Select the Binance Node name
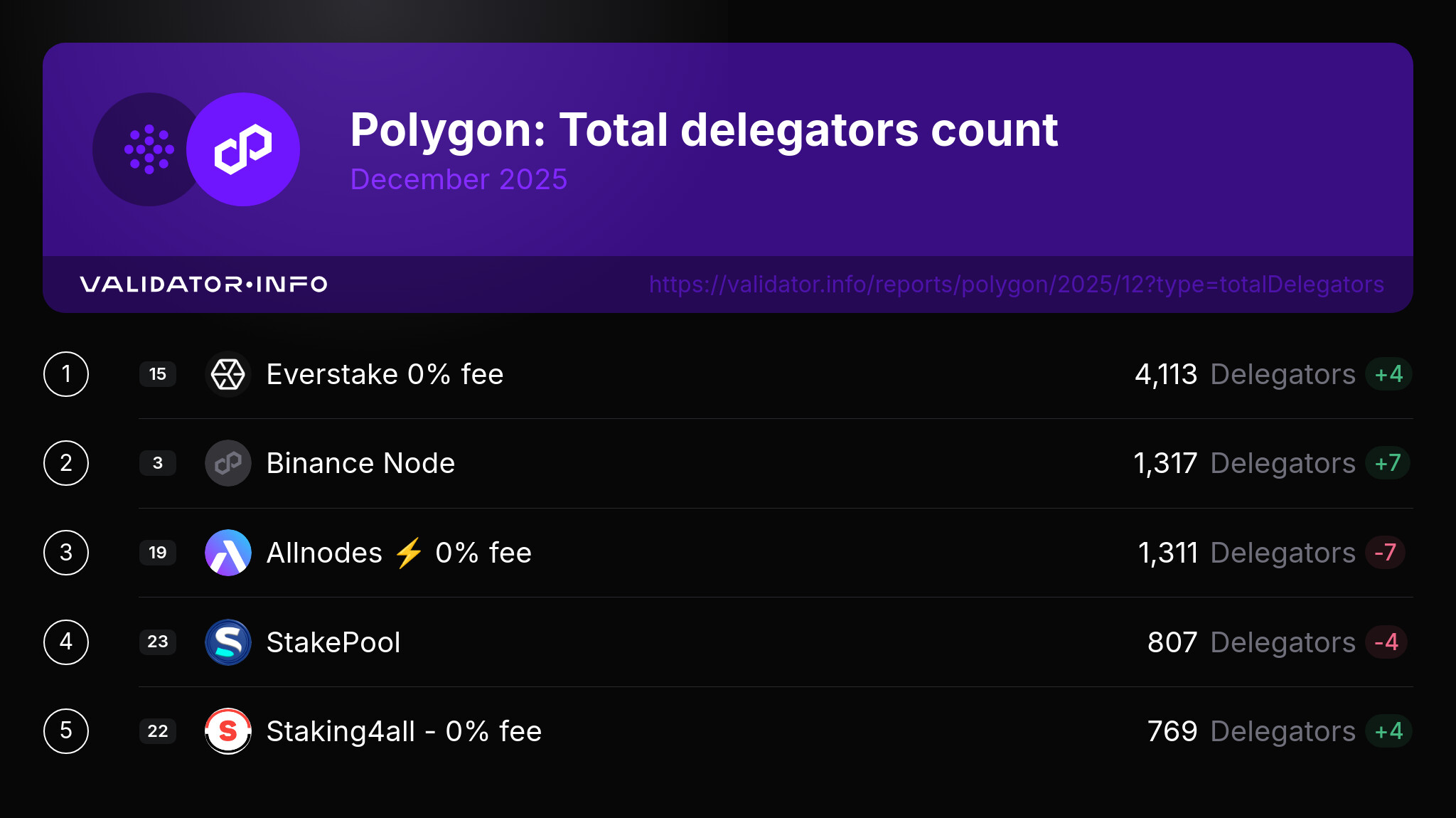 pyautogui.click(x=360, y=463)
